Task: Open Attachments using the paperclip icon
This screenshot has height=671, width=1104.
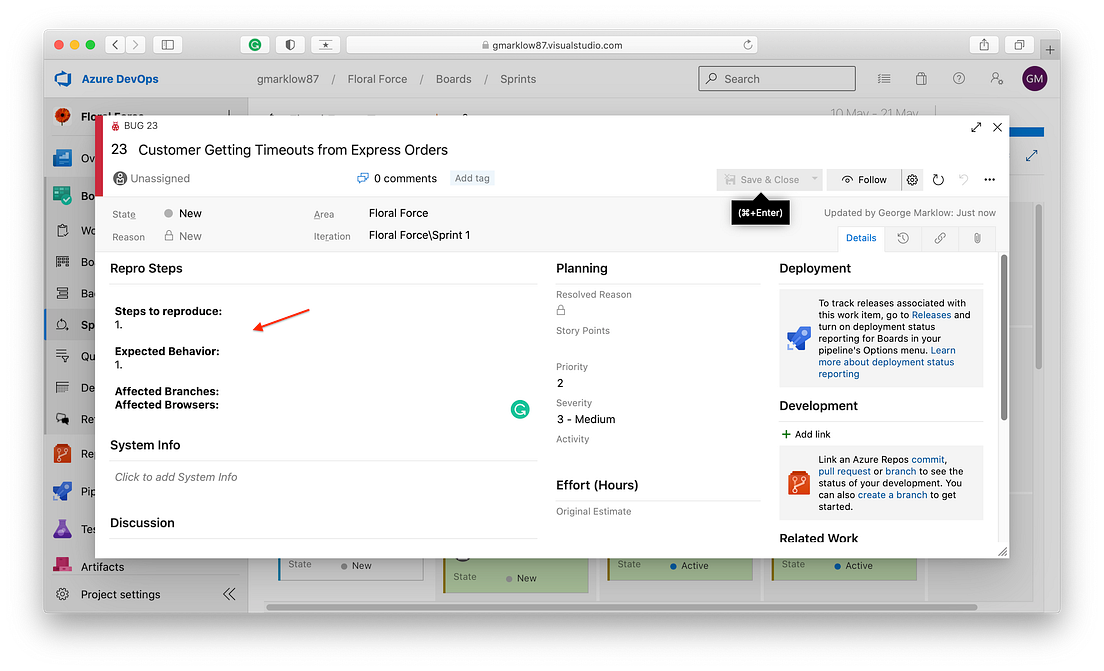Action: tap(977, 238)
